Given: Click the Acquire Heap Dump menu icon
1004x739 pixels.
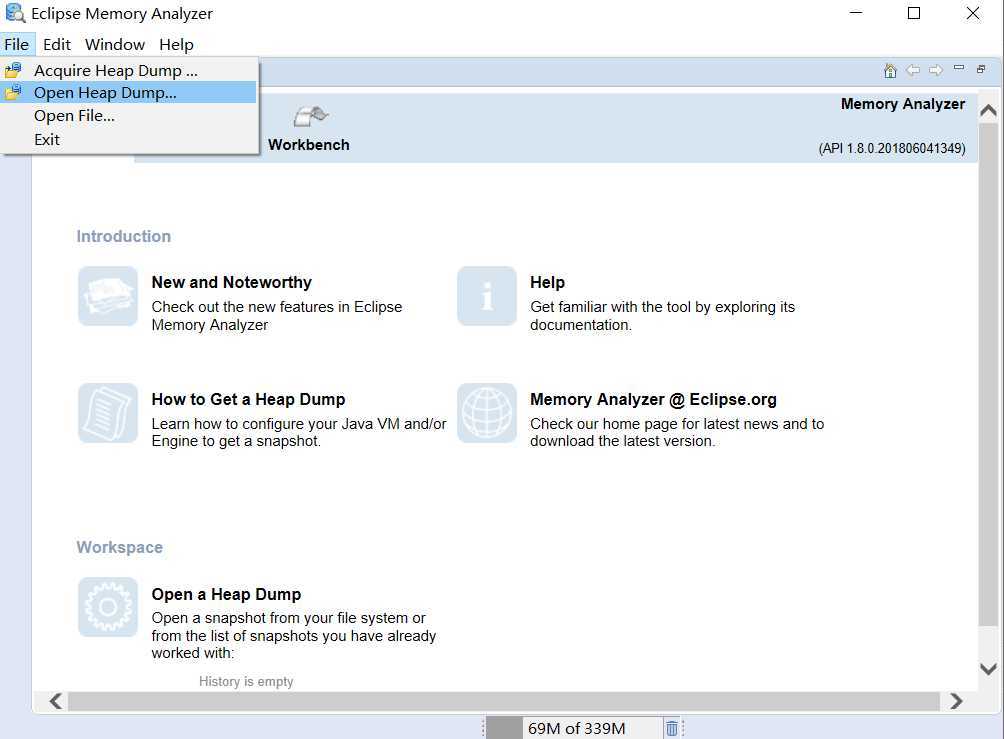Looking at the screenshot, I should [x=13, y=70].
